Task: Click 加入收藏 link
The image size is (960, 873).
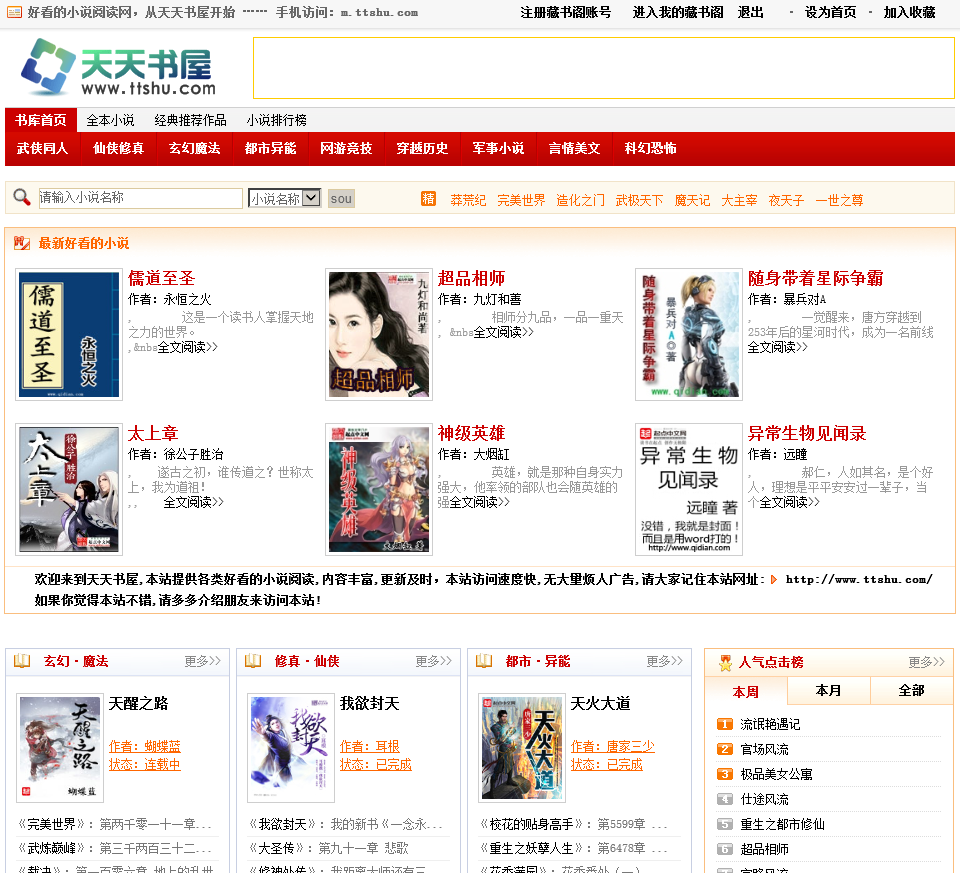Action: 909,12
